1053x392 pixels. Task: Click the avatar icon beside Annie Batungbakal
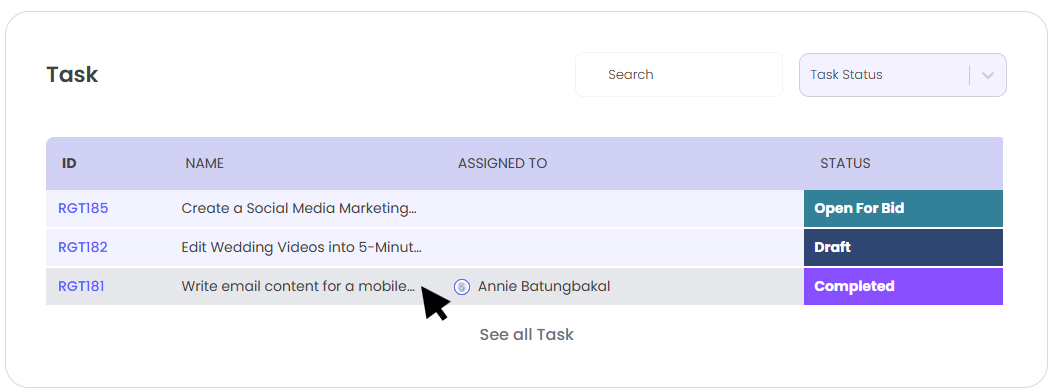tap(461, 287)
